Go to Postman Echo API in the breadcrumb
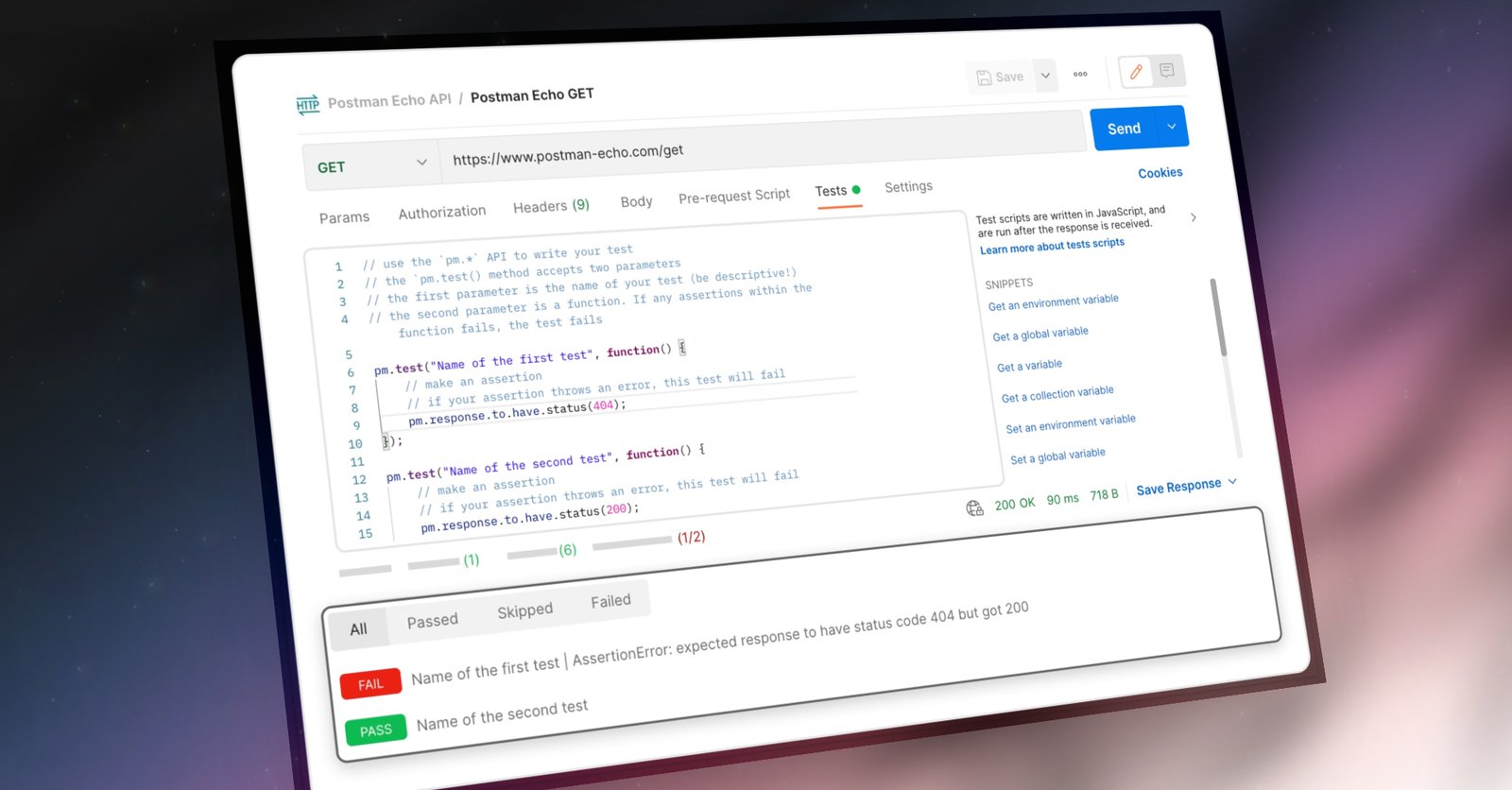The image size is (1512, 790). click(x=389, y=100)
